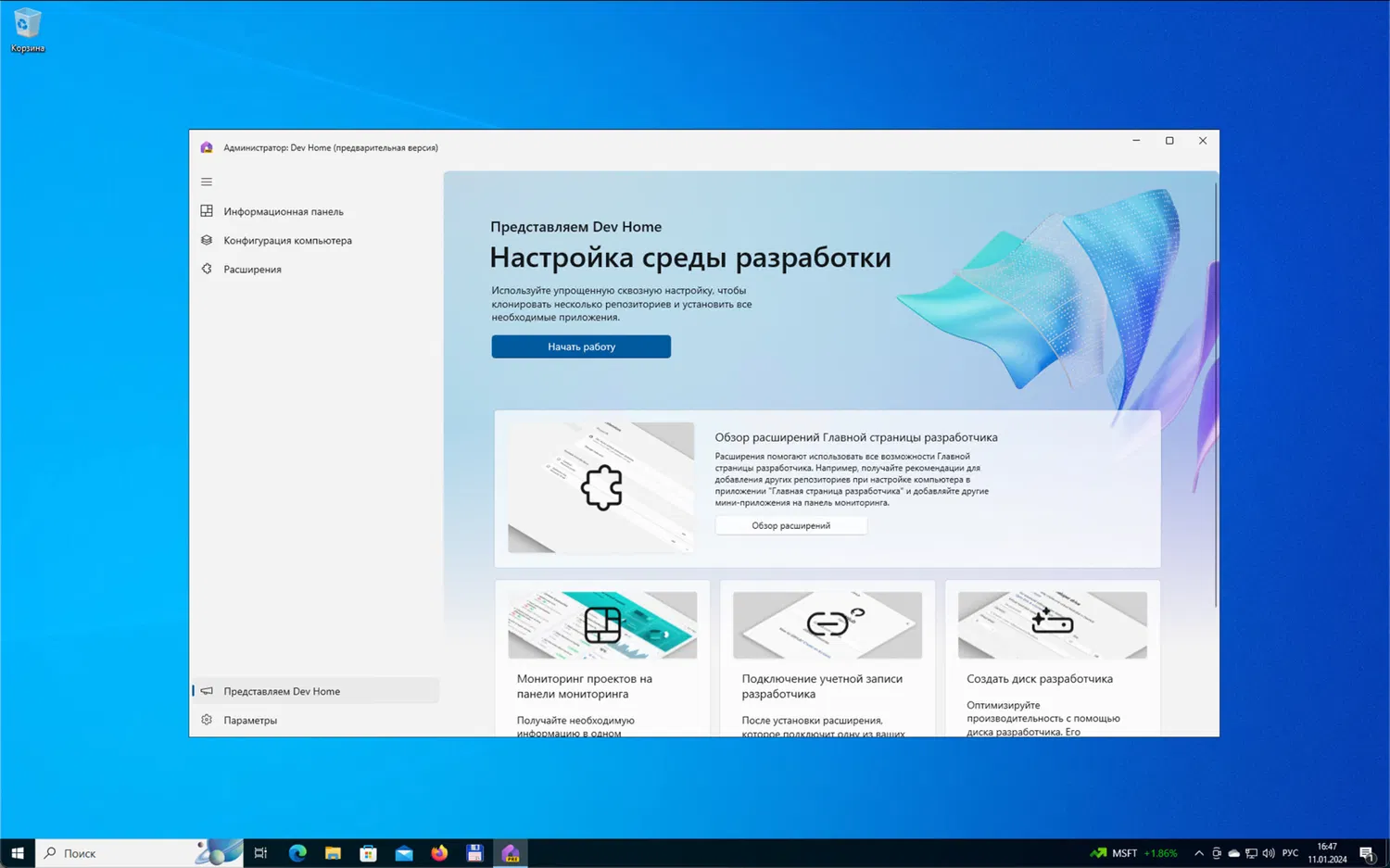
Task: Open the notification center icon
Action: tap(1367, 853)
